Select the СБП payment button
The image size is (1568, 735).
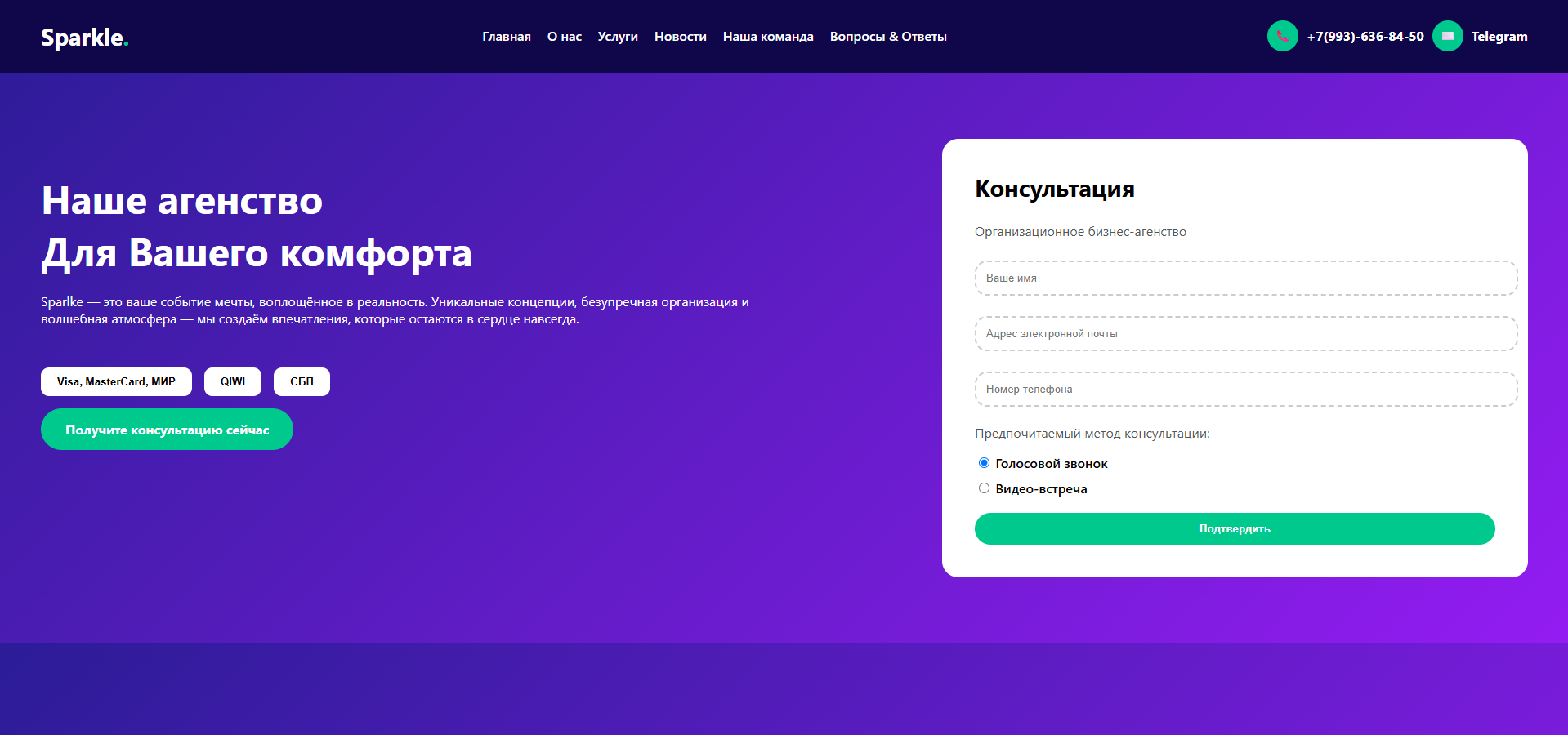tap(302, 381)
